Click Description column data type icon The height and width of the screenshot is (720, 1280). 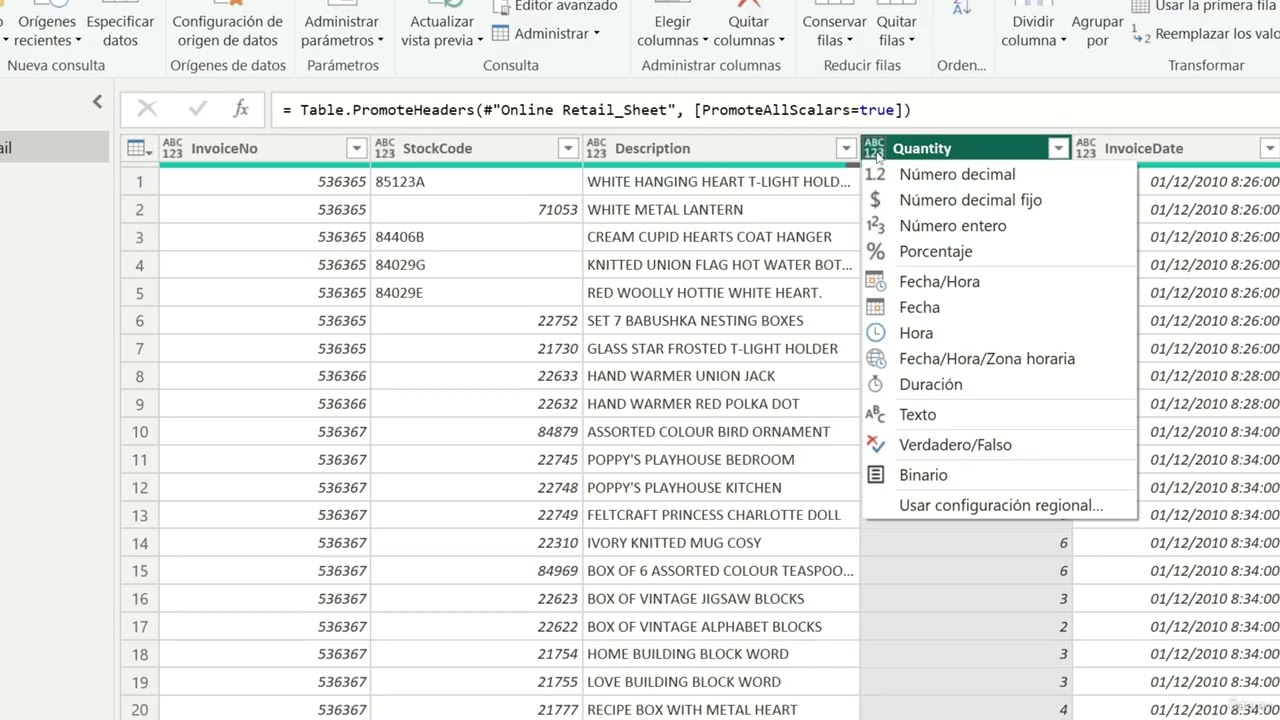596,148
